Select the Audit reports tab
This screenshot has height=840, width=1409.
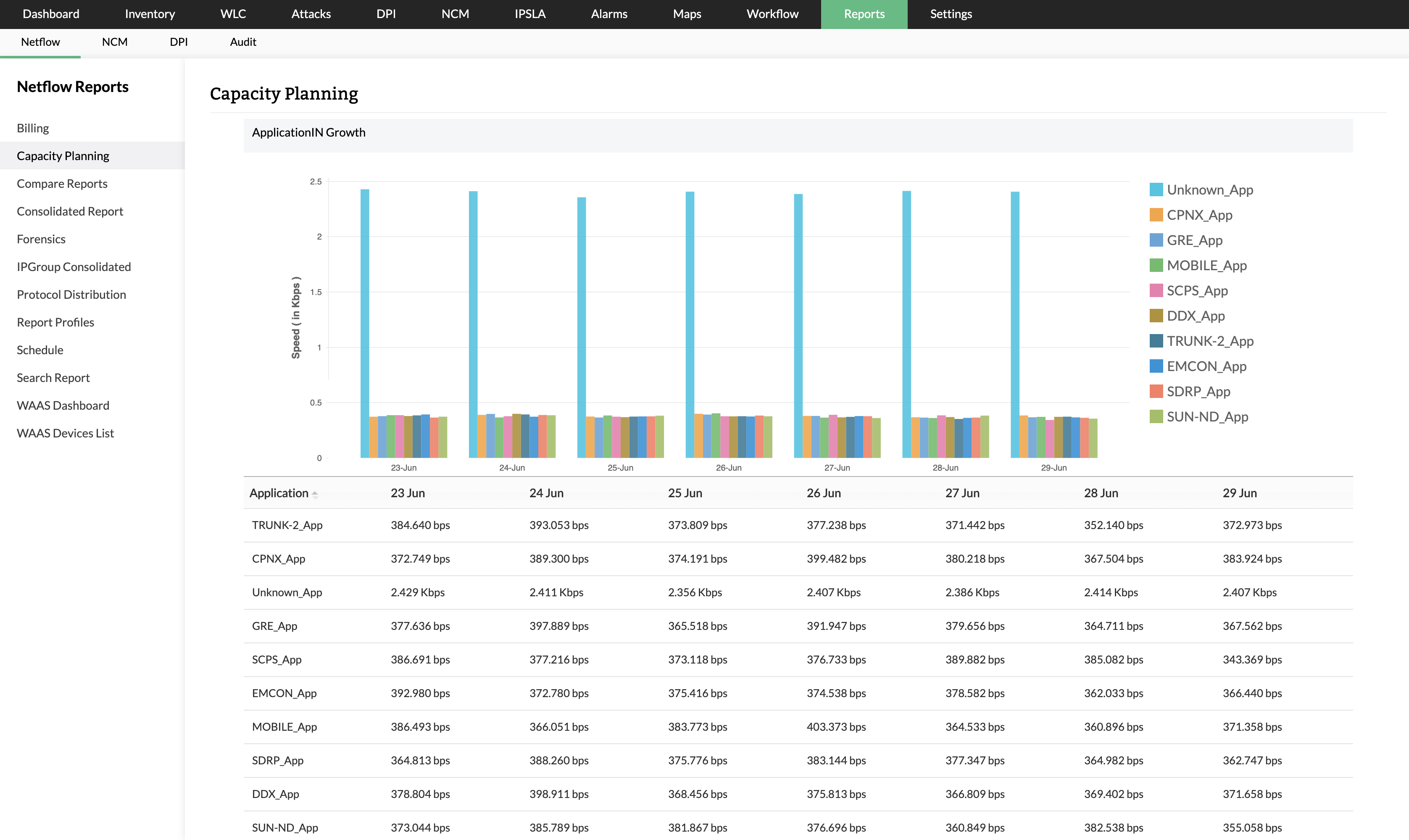pyautogui.click(x=242, y=42)
